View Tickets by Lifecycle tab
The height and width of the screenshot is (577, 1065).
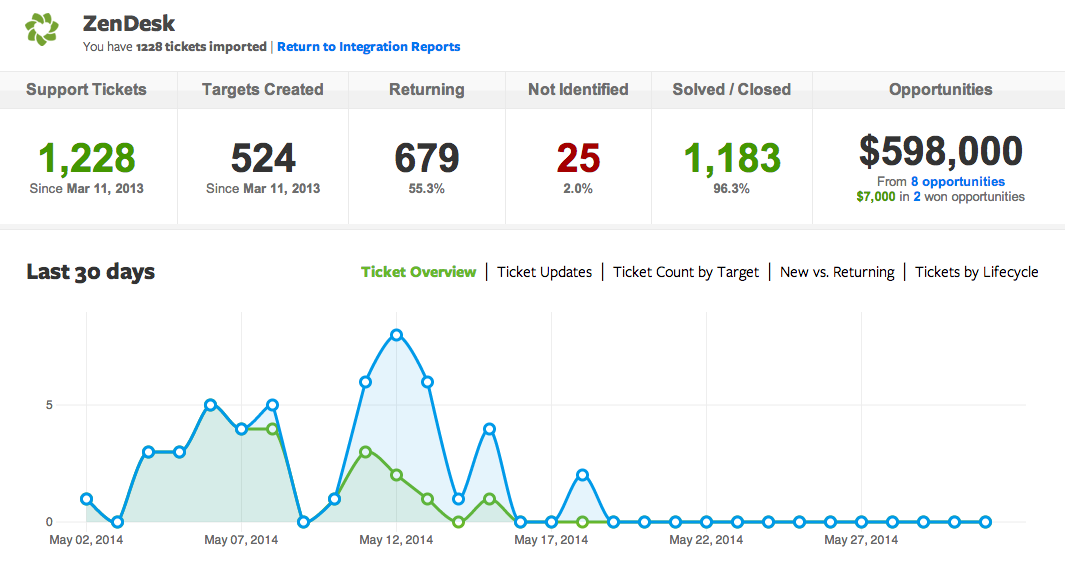(x=977, y=272)
